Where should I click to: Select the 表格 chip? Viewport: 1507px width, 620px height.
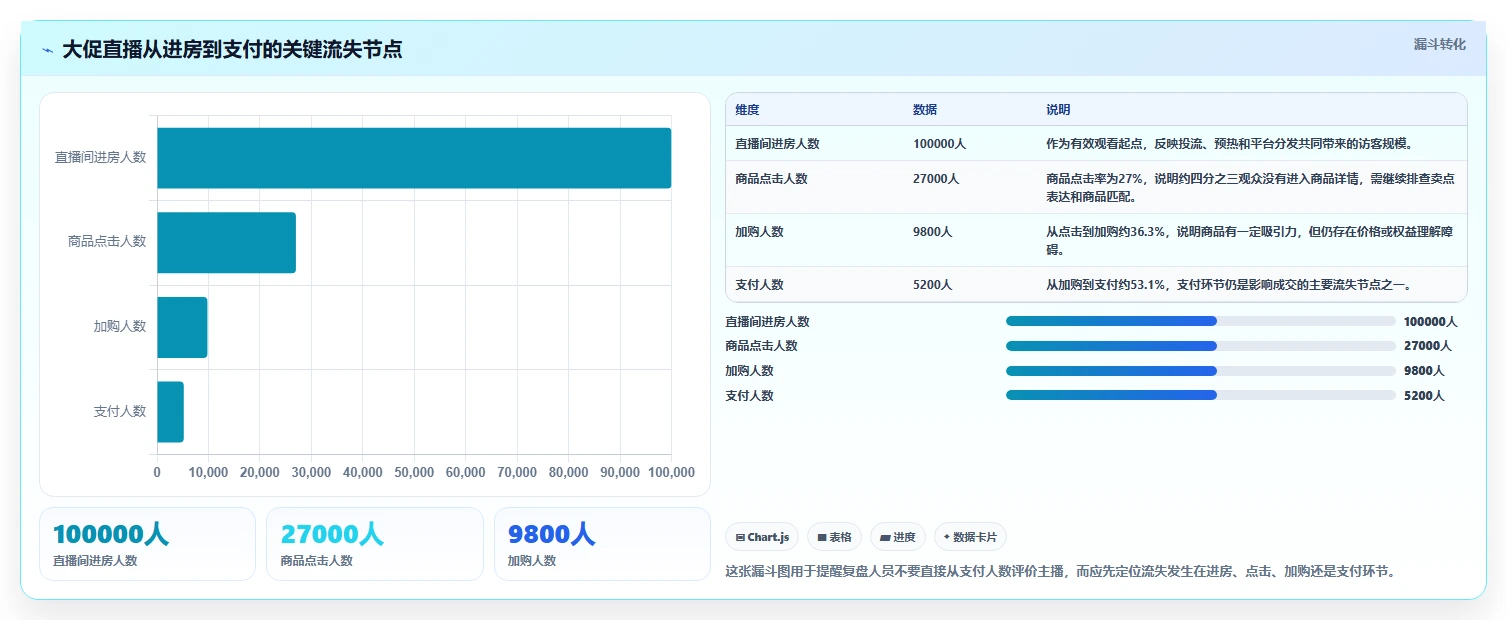click(x=834, y=537)
